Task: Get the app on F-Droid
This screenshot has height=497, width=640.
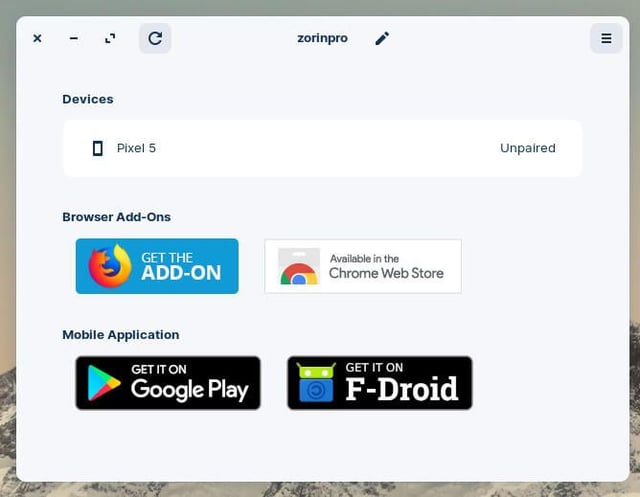Action: click(x=380, y=383)
